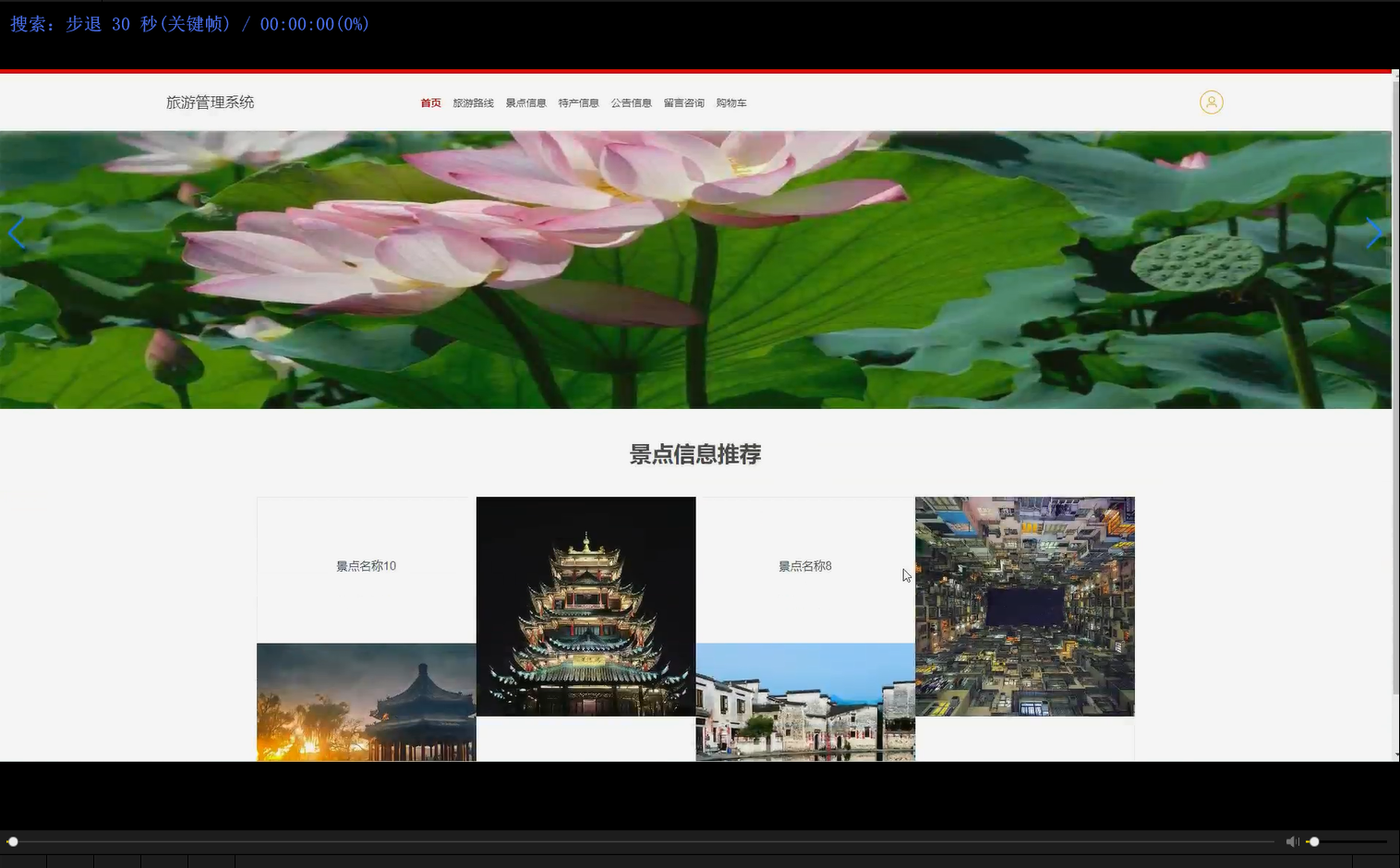Mute playback via the speaker icon
This screenshot has width=1400, height=868.
pyautogui.click(x=1293, y=841)
